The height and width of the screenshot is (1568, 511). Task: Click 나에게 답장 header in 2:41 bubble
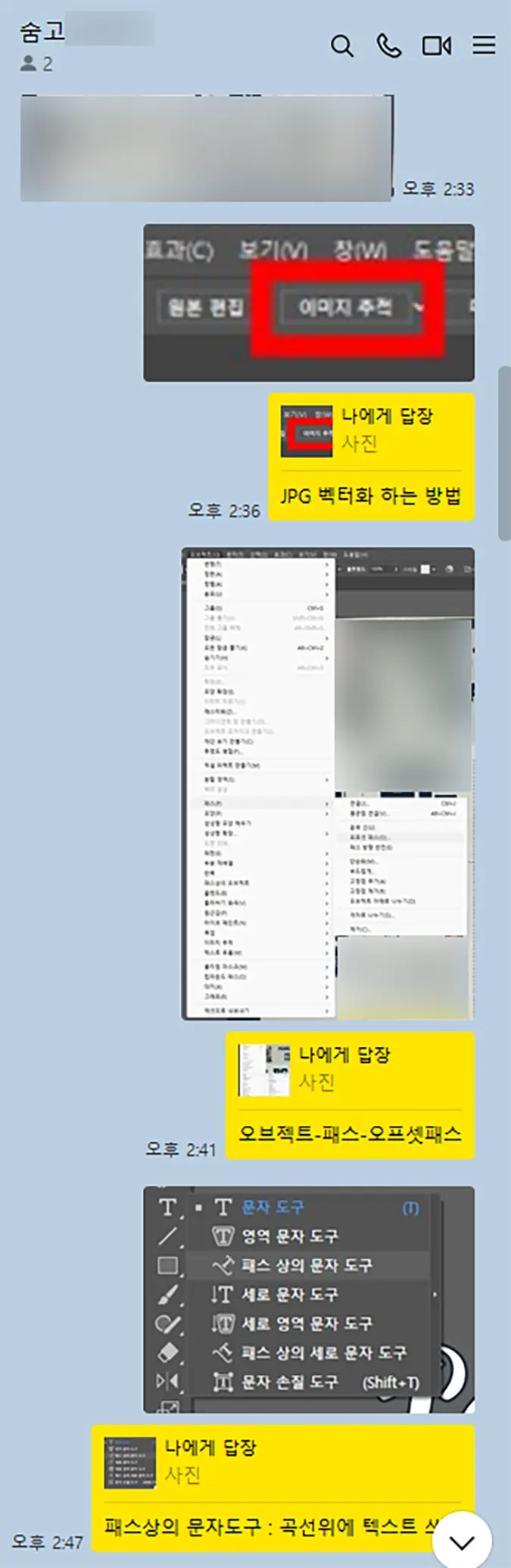[344, 1055]
